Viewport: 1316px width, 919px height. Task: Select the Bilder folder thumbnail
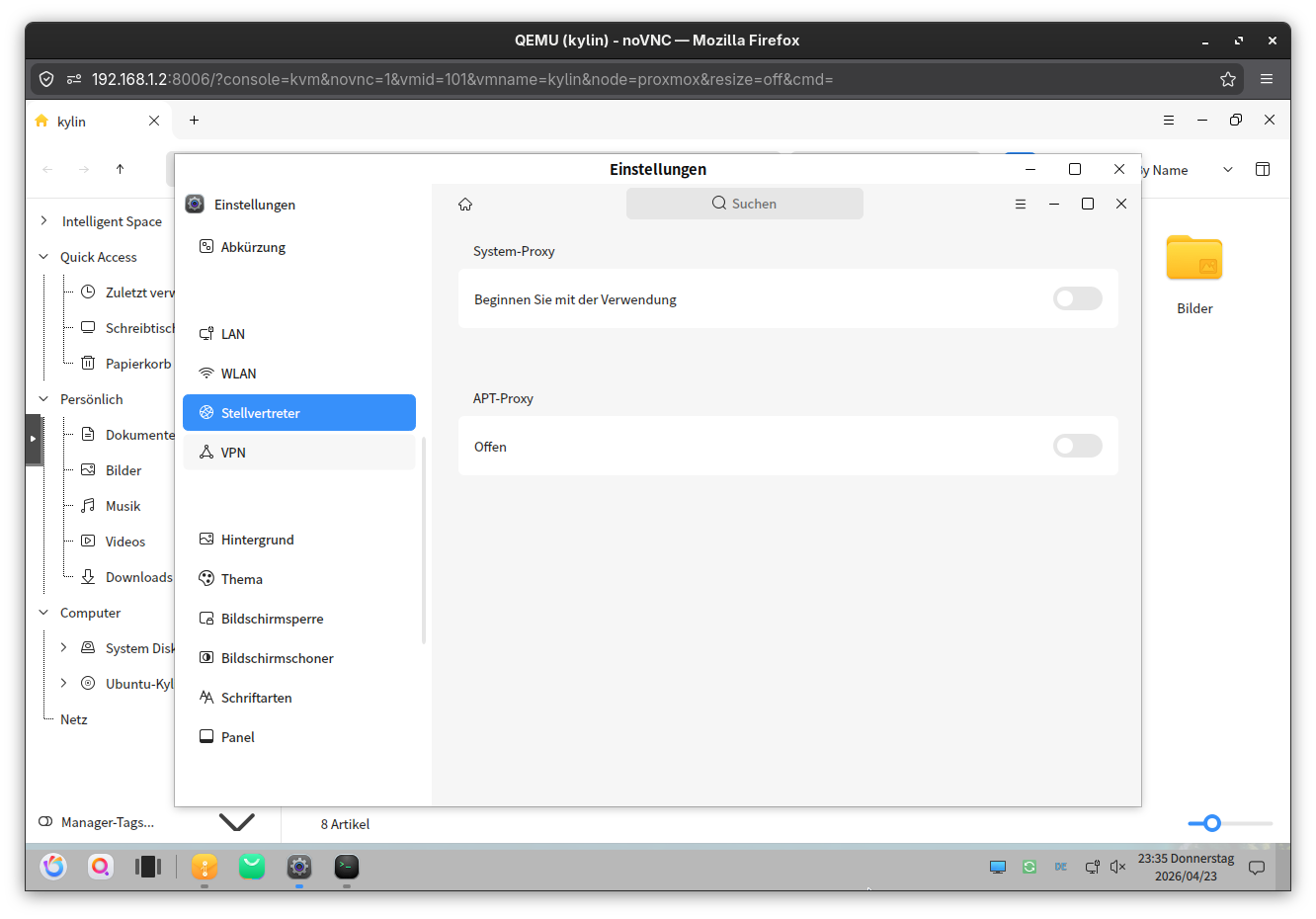coord(1194,259)
